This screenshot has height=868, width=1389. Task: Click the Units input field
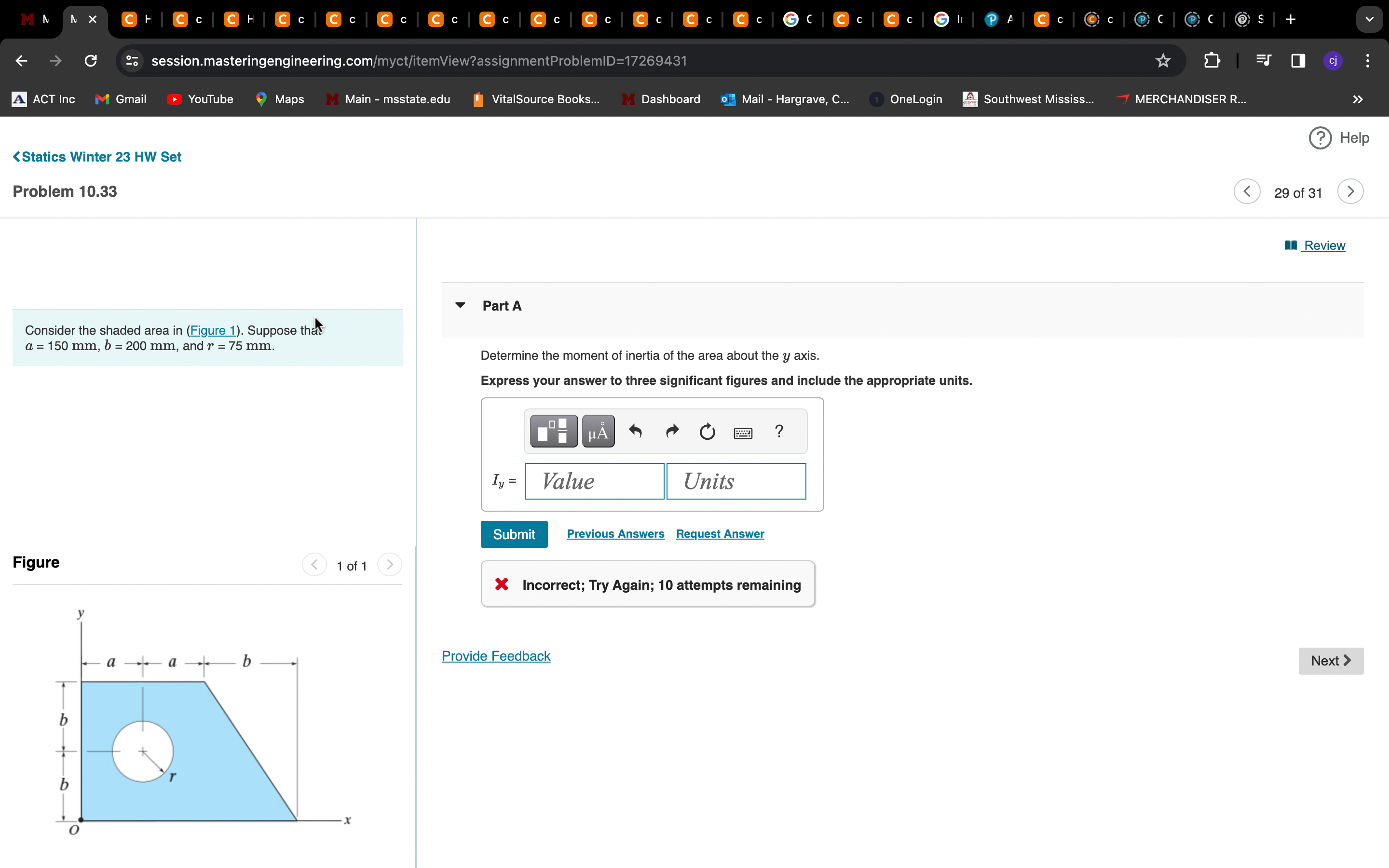point(736,481)
